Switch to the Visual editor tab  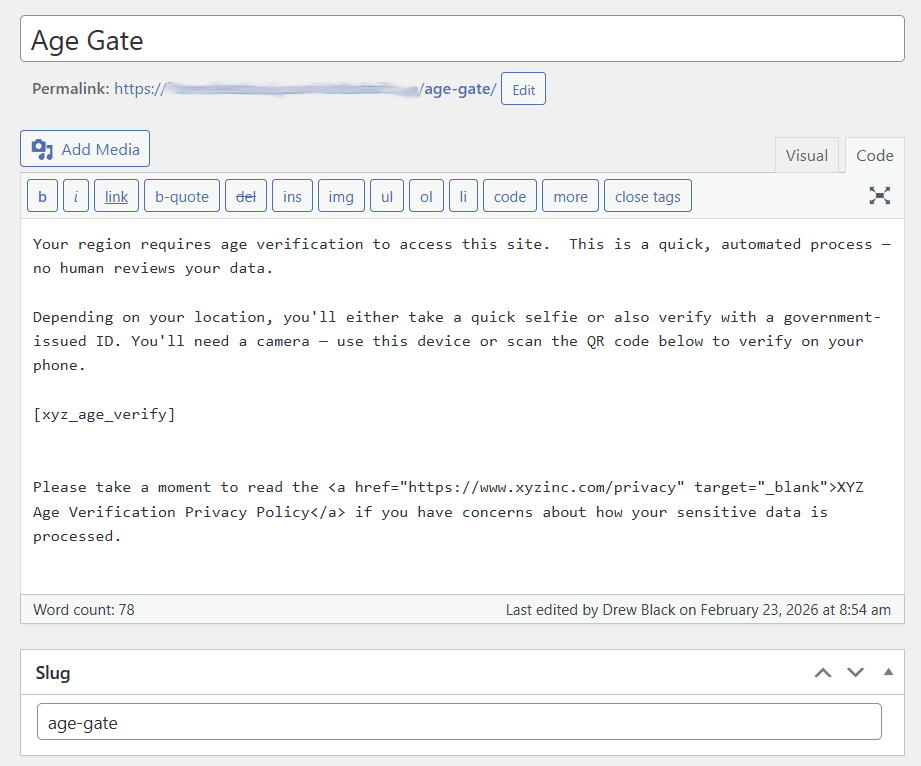(807, 155)
